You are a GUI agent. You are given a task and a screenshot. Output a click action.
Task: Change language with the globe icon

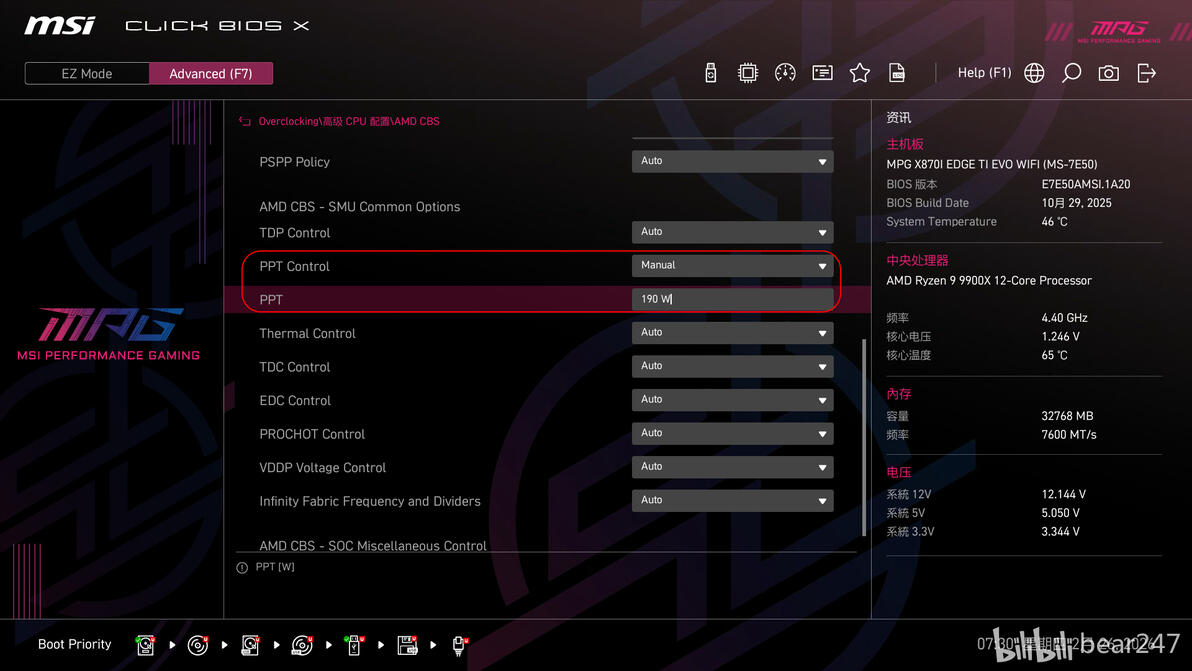[1034, 73]
